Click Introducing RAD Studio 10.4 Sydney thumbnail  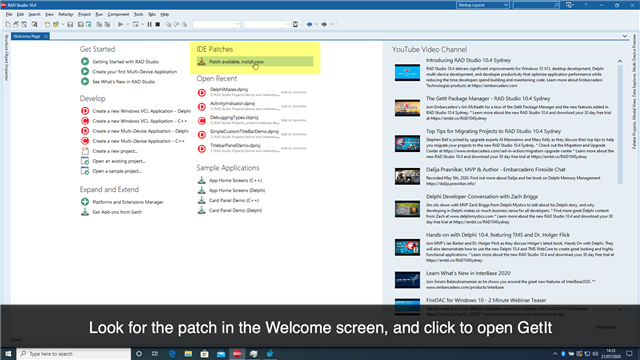[x=407, y=73]
